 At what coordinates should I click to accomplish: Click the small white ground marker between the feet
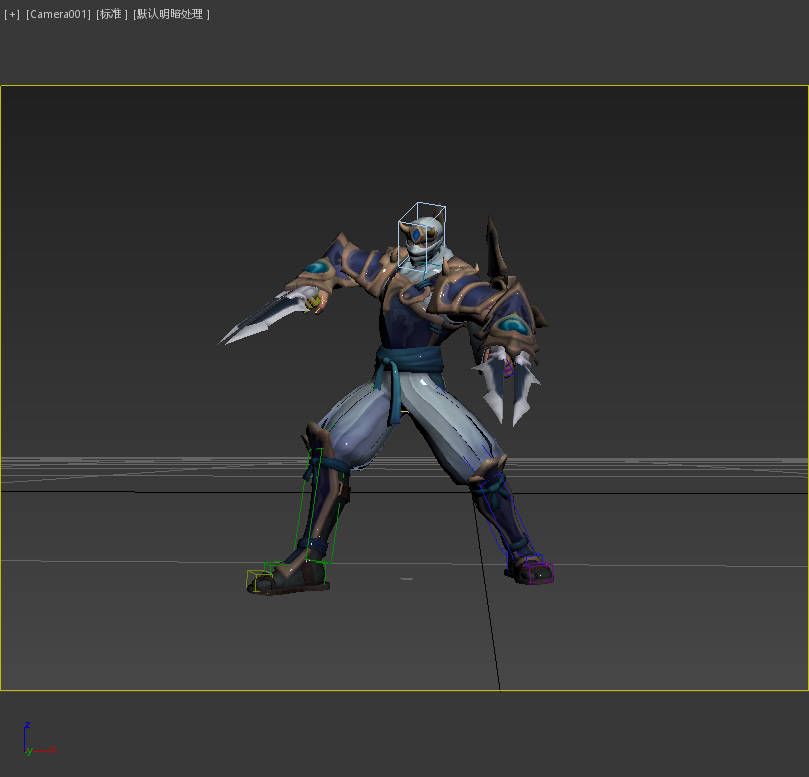[406, 578]
